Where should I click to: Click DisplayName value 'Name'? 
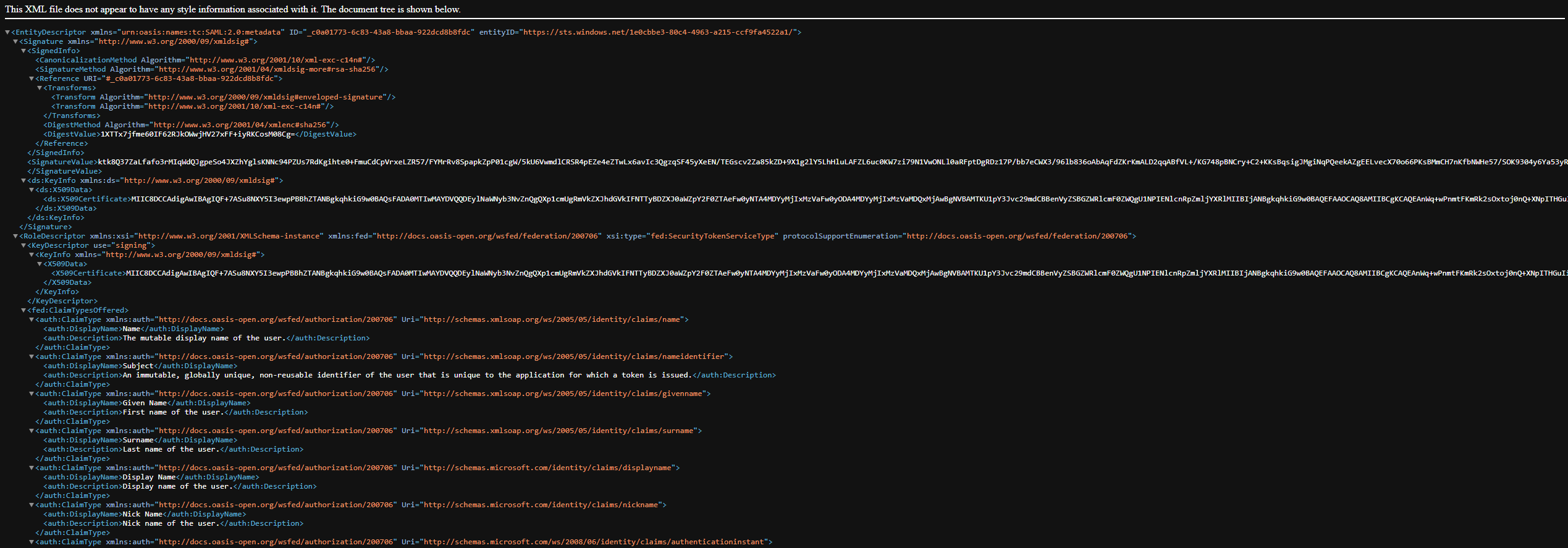[132, 329]
